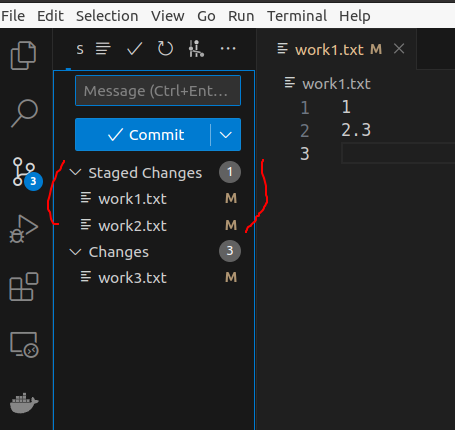Click work1.txt in the editor breadcrumb
Viewport: 455px width, 430px height.
[336, 83]
